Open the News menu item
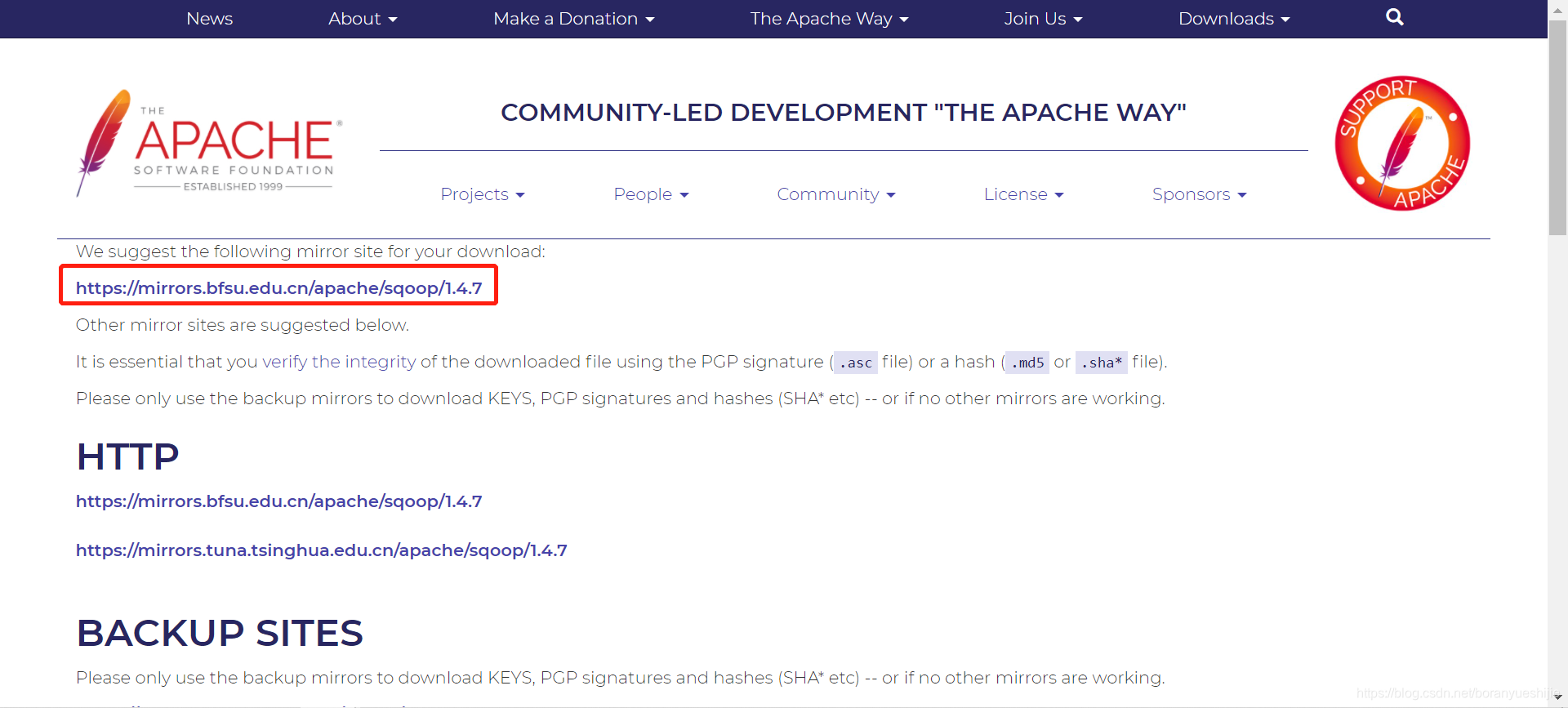 pos(209,18)
